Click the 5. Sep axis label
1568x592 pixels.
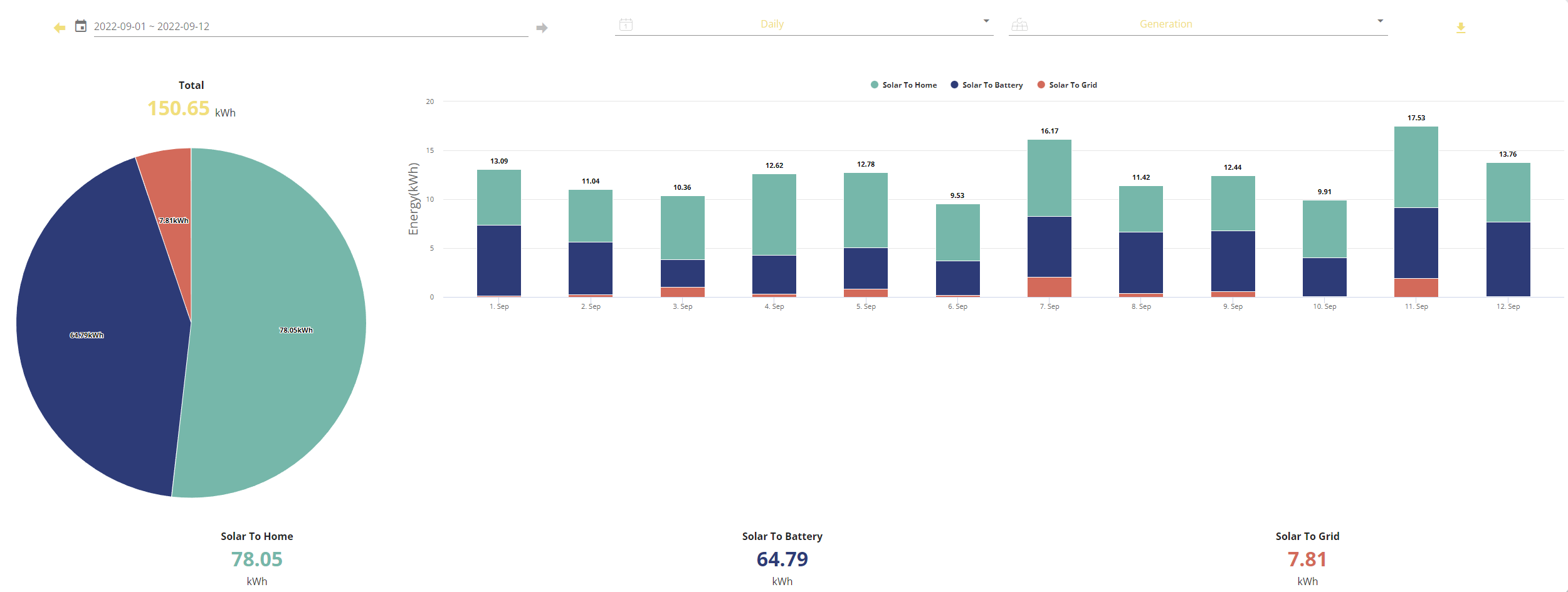click(x=866, y=306)
